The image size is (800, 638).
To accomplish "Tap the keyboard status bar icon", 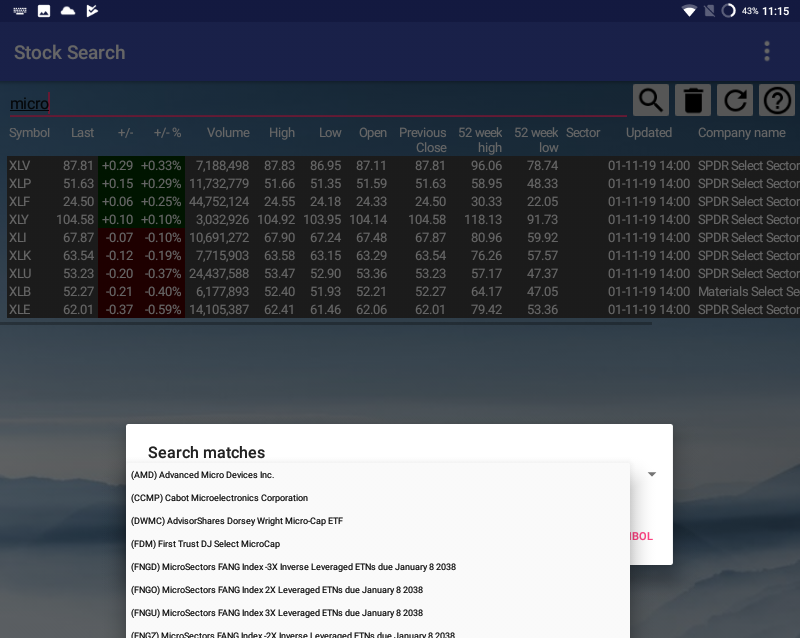I will 20,11.
